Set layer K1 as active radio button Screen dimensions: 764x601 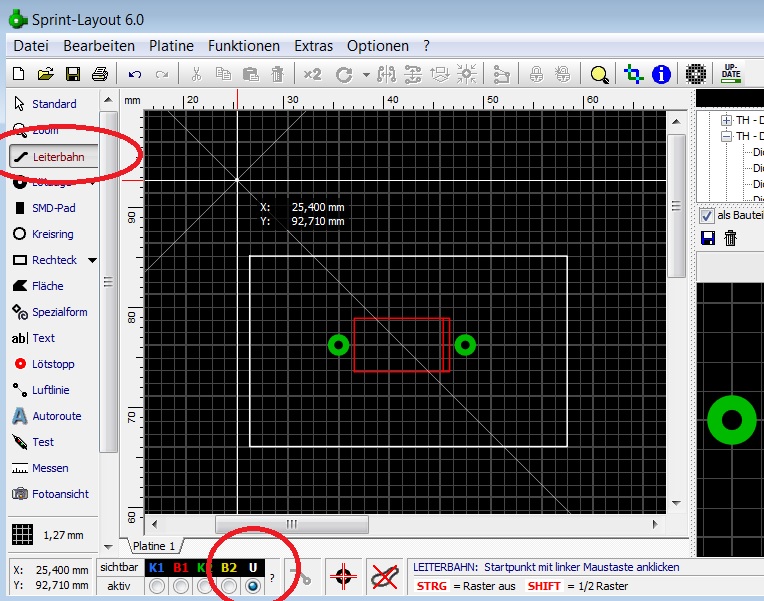point(157,586)
